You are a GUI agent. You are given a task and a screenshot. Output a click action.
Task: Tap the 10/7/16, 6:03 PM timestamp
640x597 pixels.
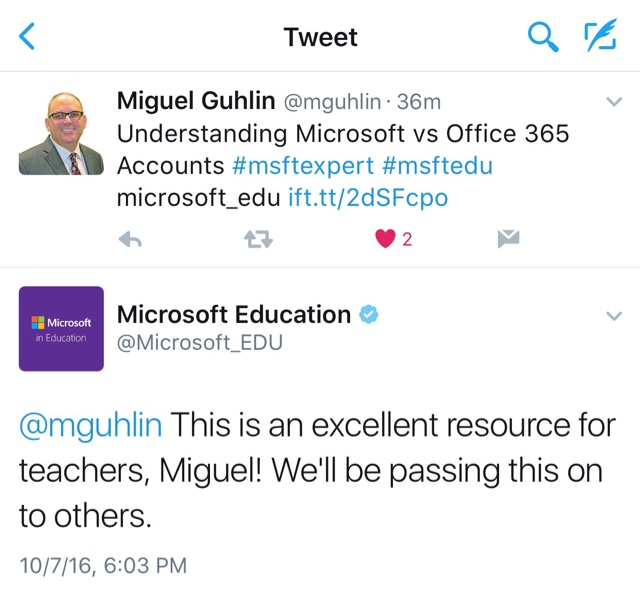tap(103, 565)
